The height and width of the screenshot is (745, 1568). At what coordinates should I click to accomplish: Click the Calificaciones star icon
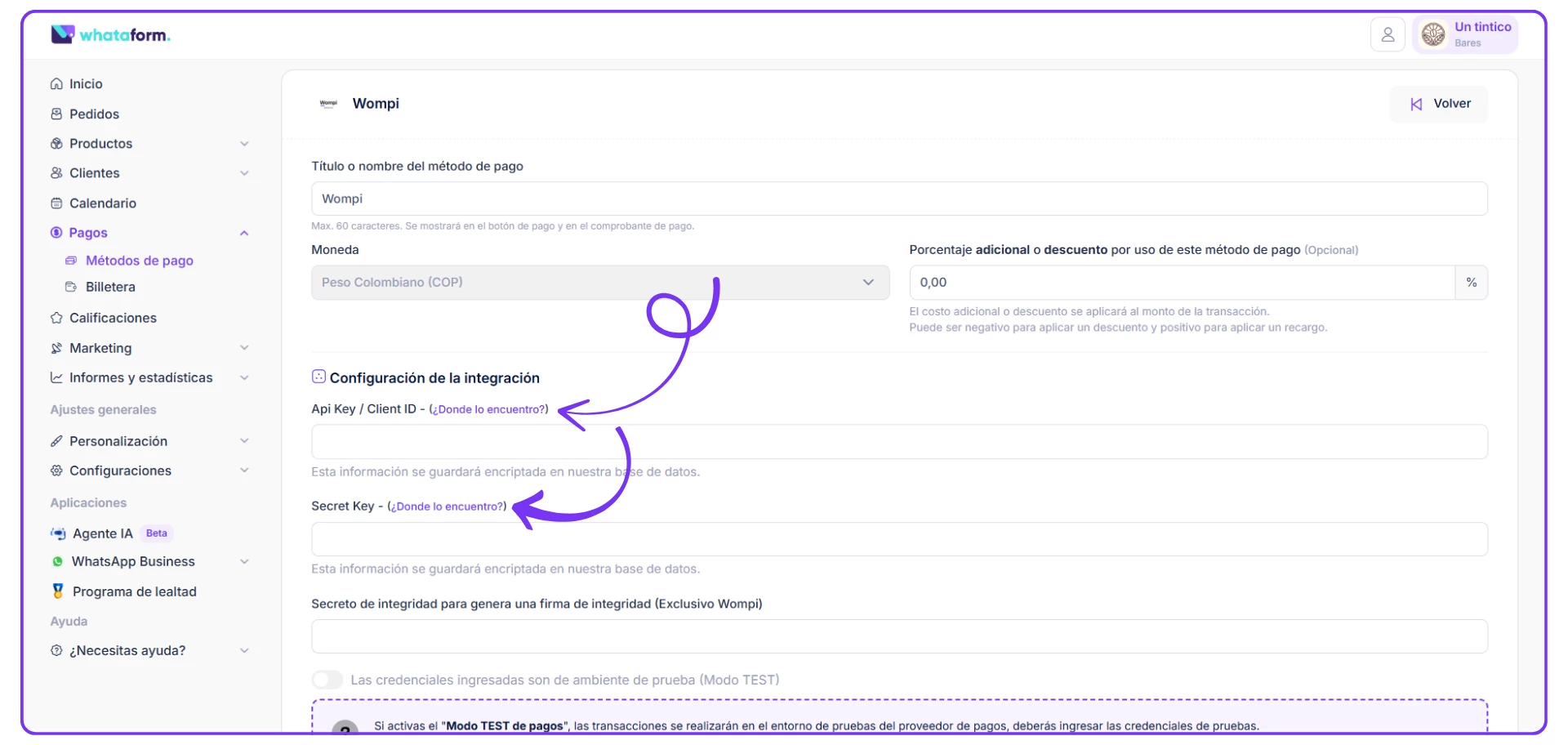[56, 318]
